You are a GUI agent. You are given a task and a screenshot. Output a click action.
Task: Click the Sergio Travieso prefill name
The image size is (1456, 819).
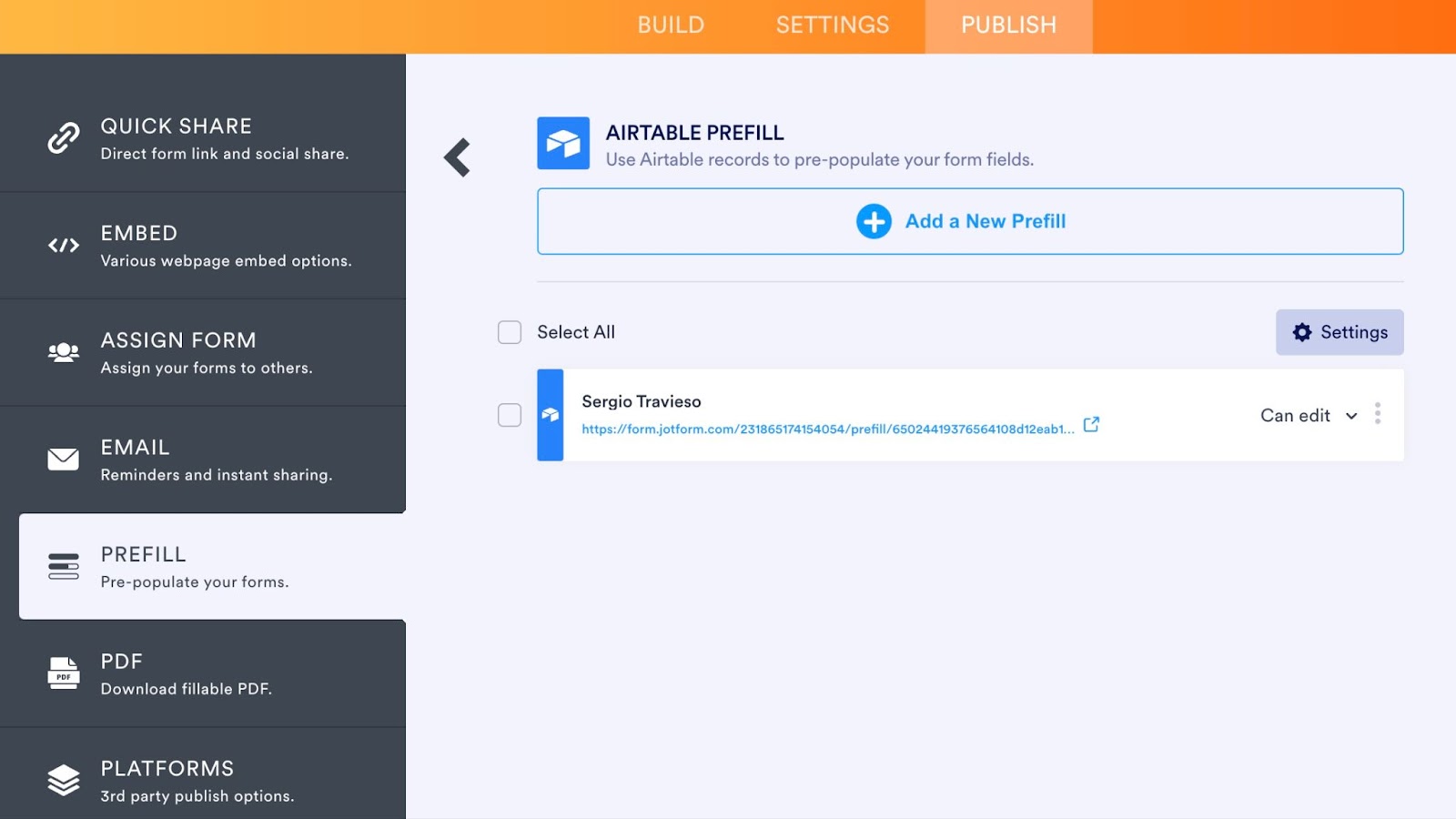click(642, 401)
